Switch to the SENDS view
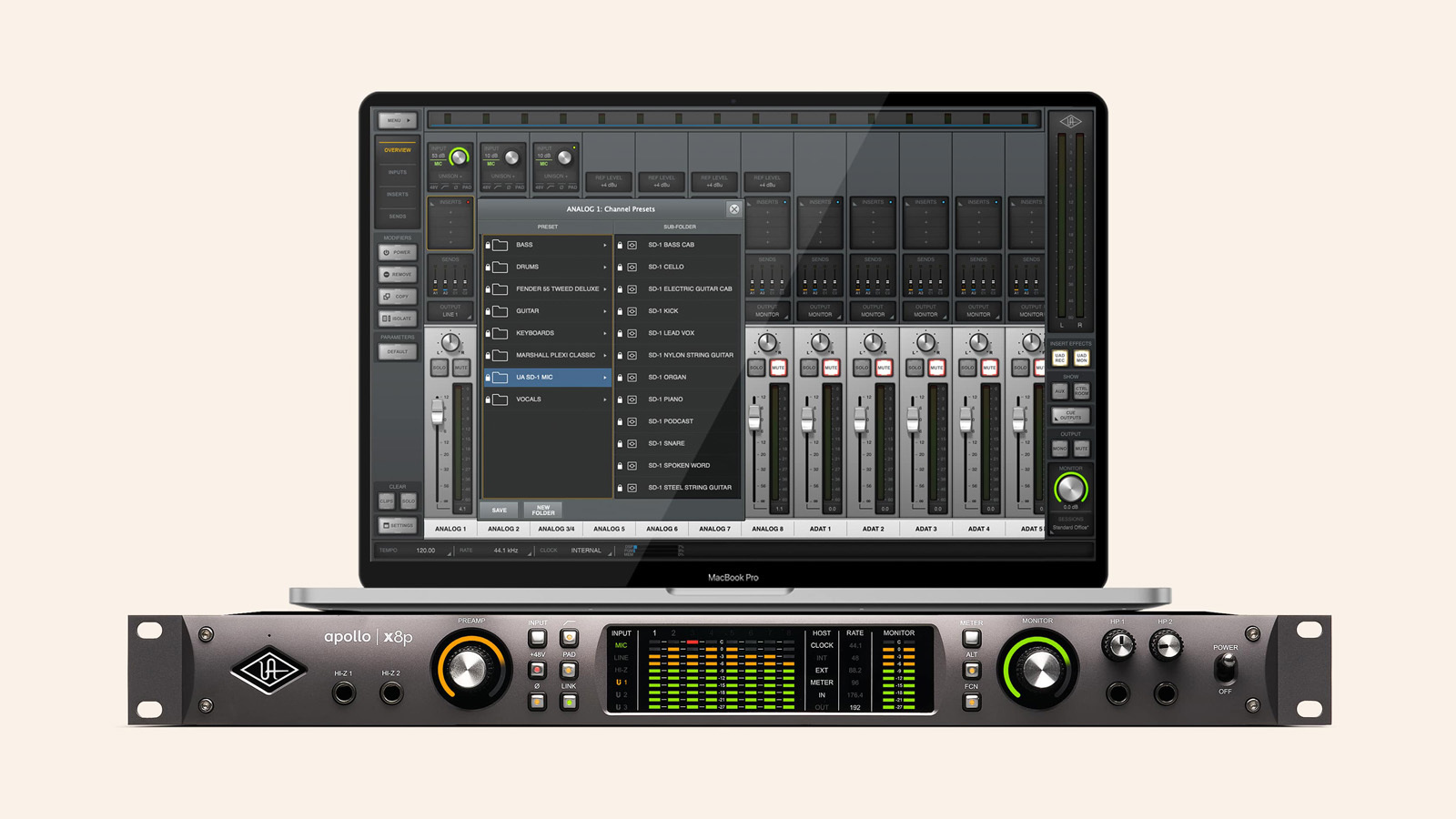 [x=398, y=217]
